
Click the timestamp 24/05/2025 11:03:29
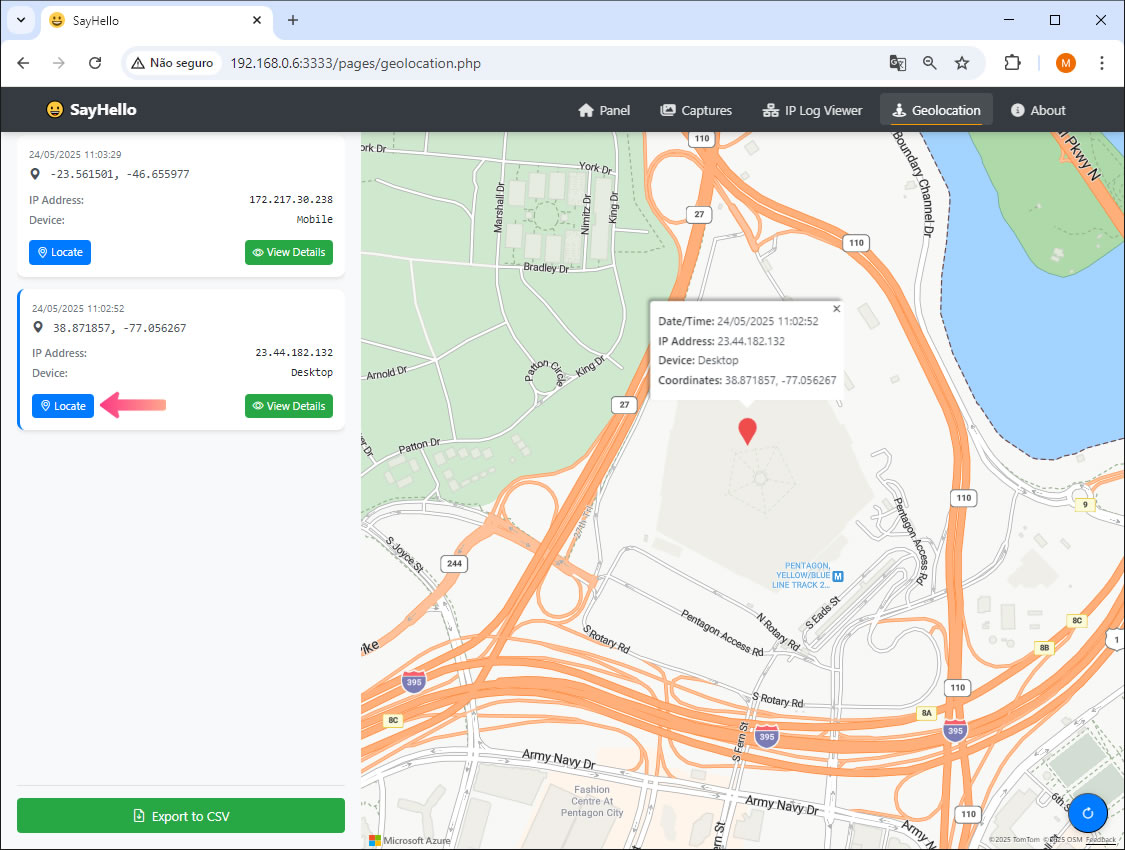pos(75,154)
